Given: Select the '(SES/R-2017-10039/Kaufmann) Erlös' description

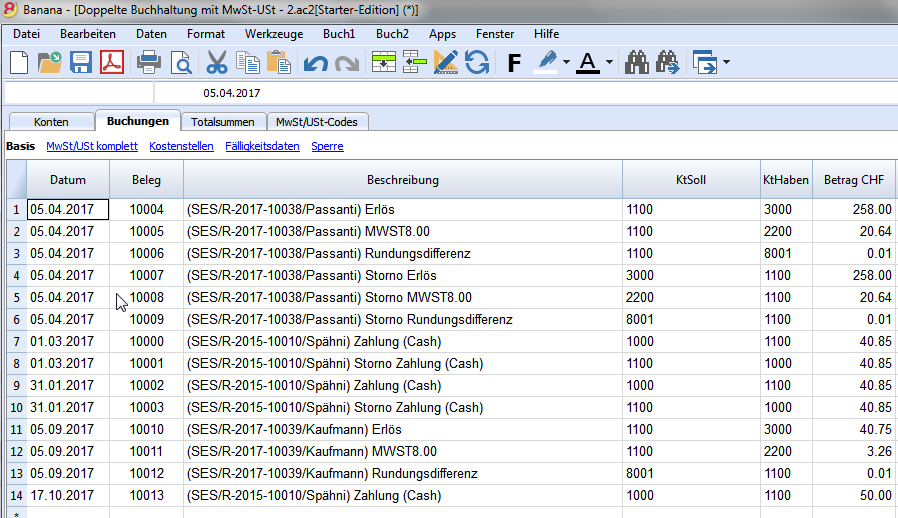Looking at the screenshot, I should point(403,429).
